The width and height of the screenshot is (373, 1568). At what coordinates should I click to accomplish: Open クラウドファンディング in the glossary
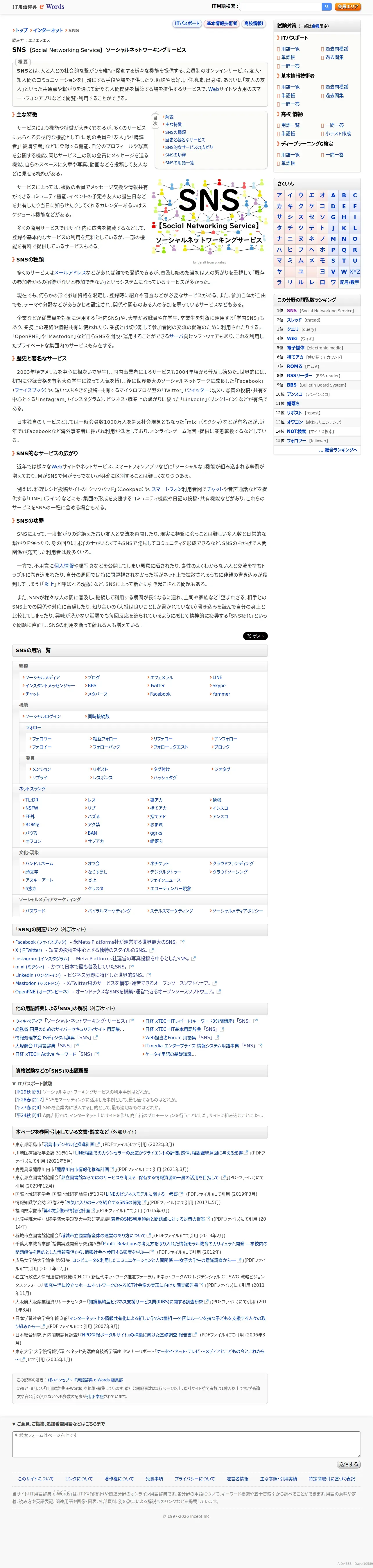point(233,864)
